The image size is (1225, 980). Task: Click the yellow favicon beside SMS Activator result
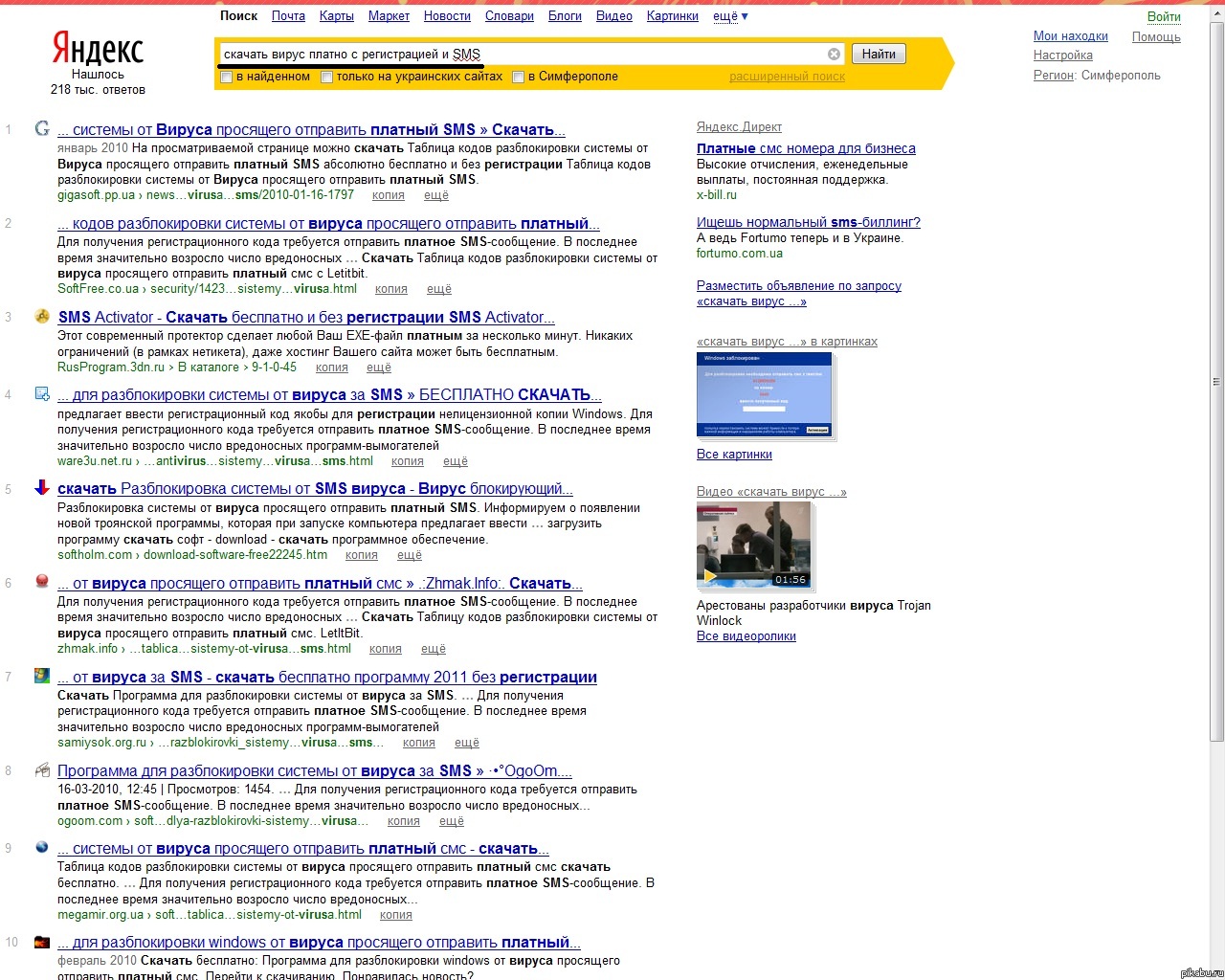point(42,316)
